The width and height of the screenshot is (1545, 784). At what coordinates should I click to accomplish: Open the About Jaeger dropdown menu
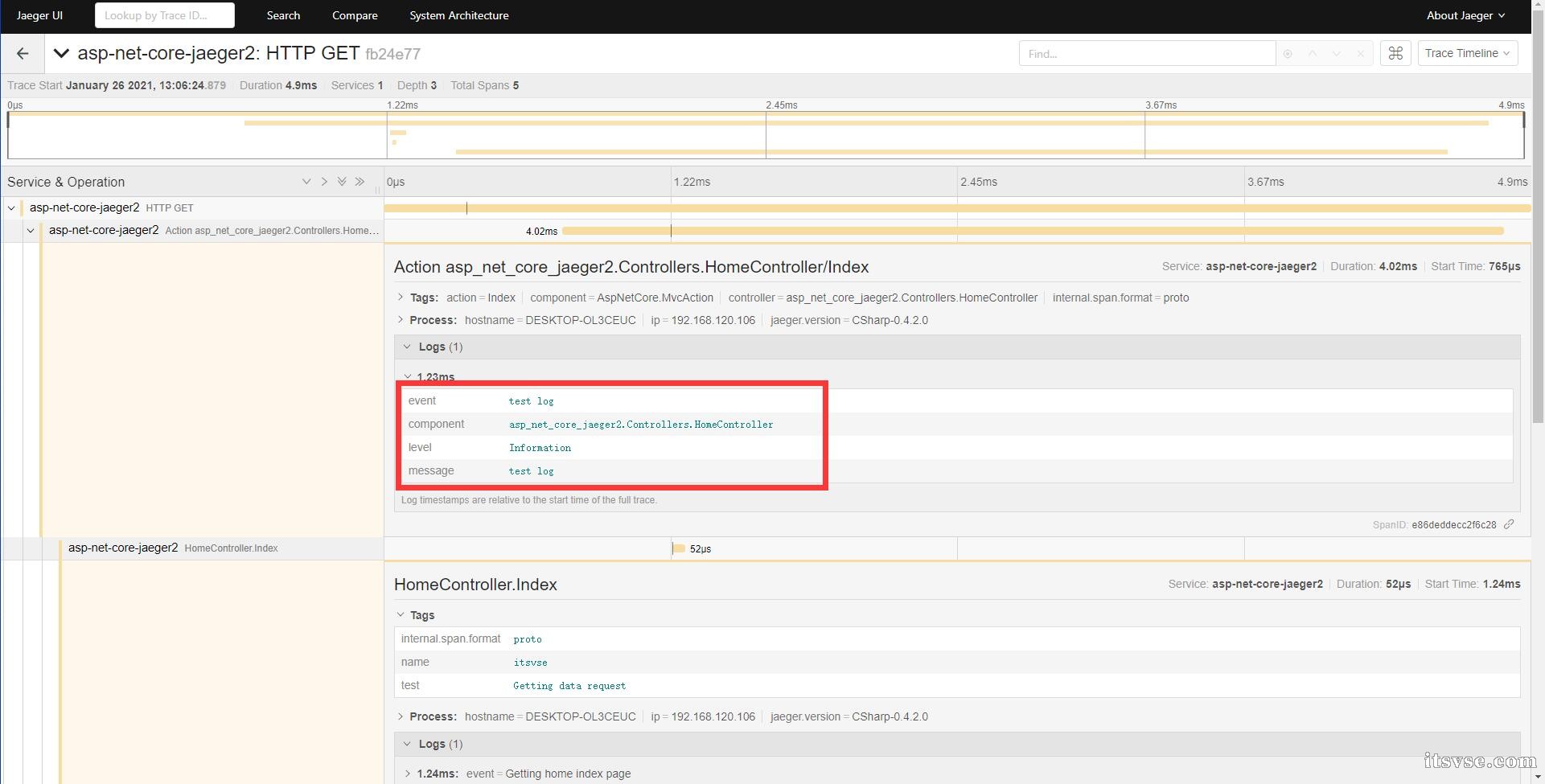1465,15
